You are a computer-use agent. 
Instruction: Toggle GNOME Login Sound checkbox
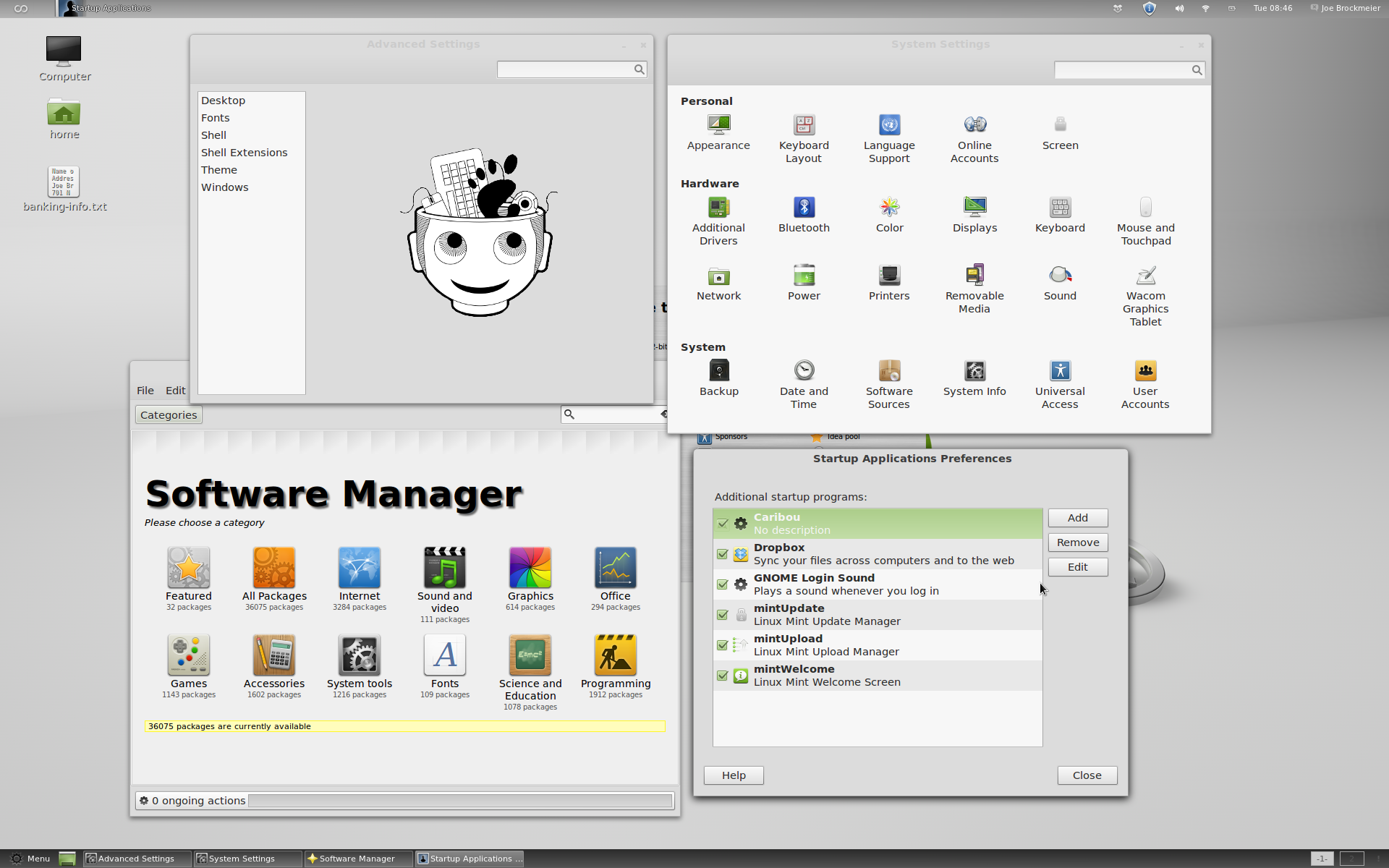(722, 584)
